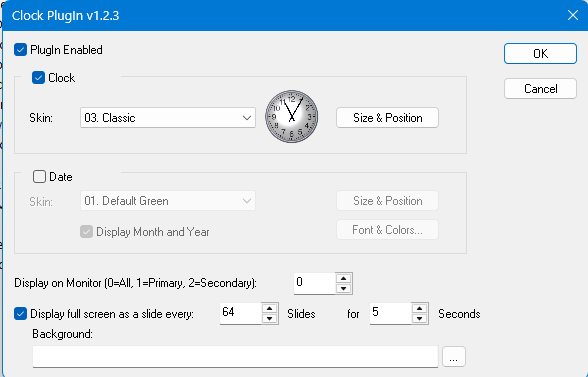This screenshot has width=588, height=377.
Task: Increase the Slides count spinner
Action: click(269, 308)
